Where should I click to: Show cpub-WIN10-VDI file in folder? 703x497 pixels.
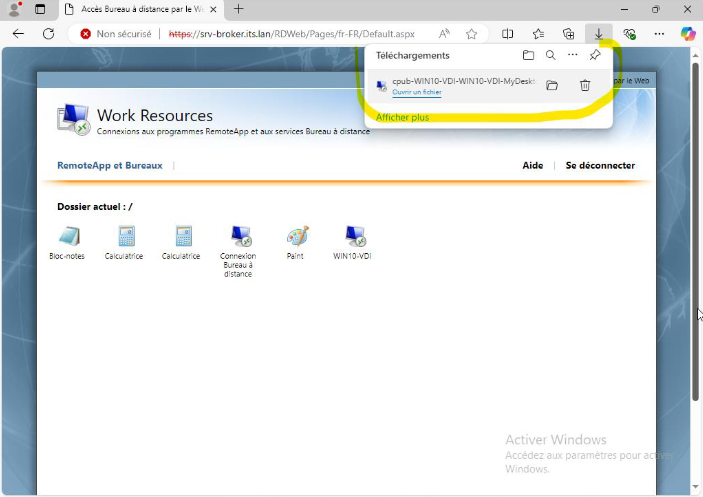(552, 85)
